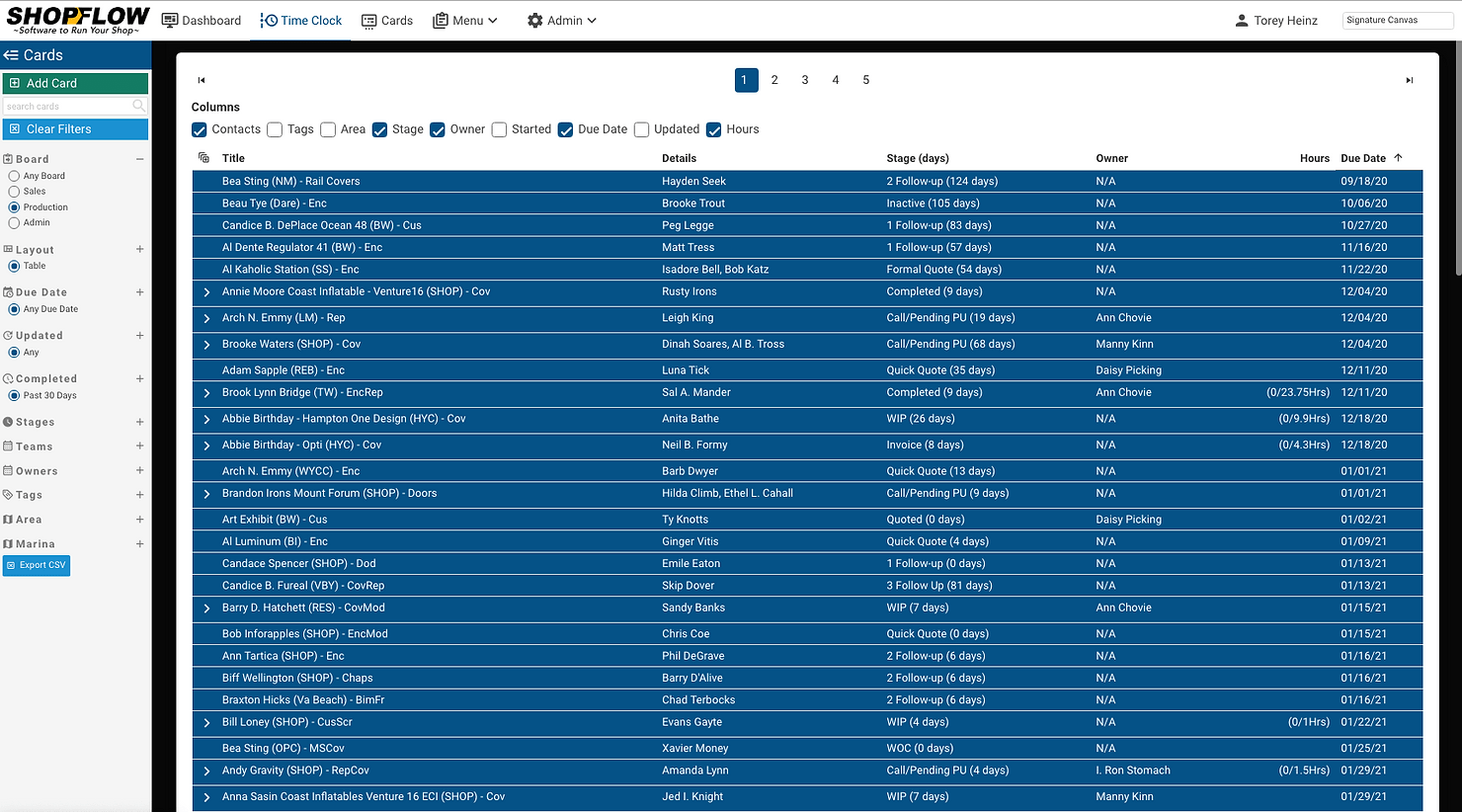Open the Admin dropdown menu
This screenshot has width=1462, height=812.
pos(561,20)
